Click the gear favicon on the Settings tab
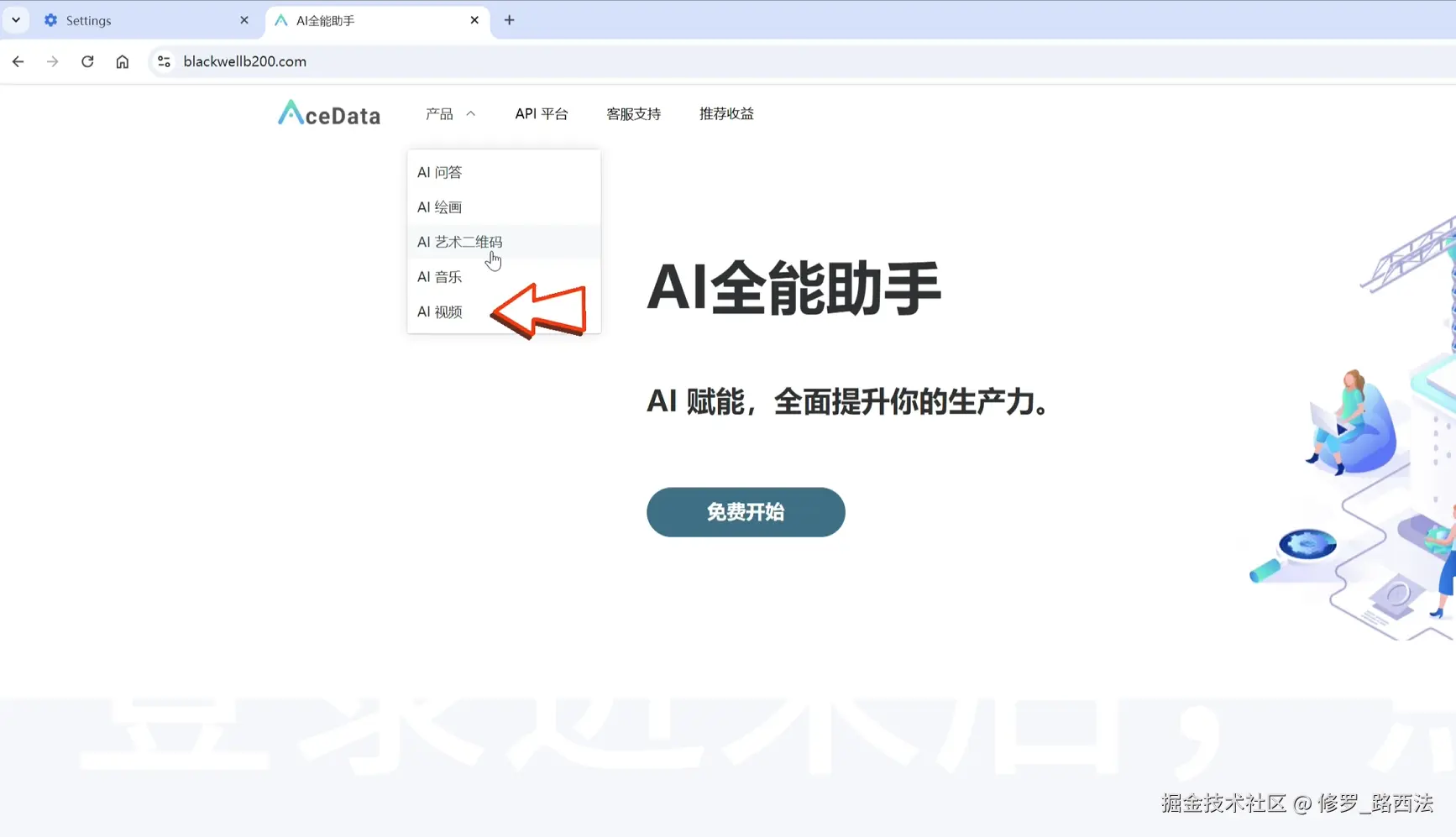 click(50, 20)
